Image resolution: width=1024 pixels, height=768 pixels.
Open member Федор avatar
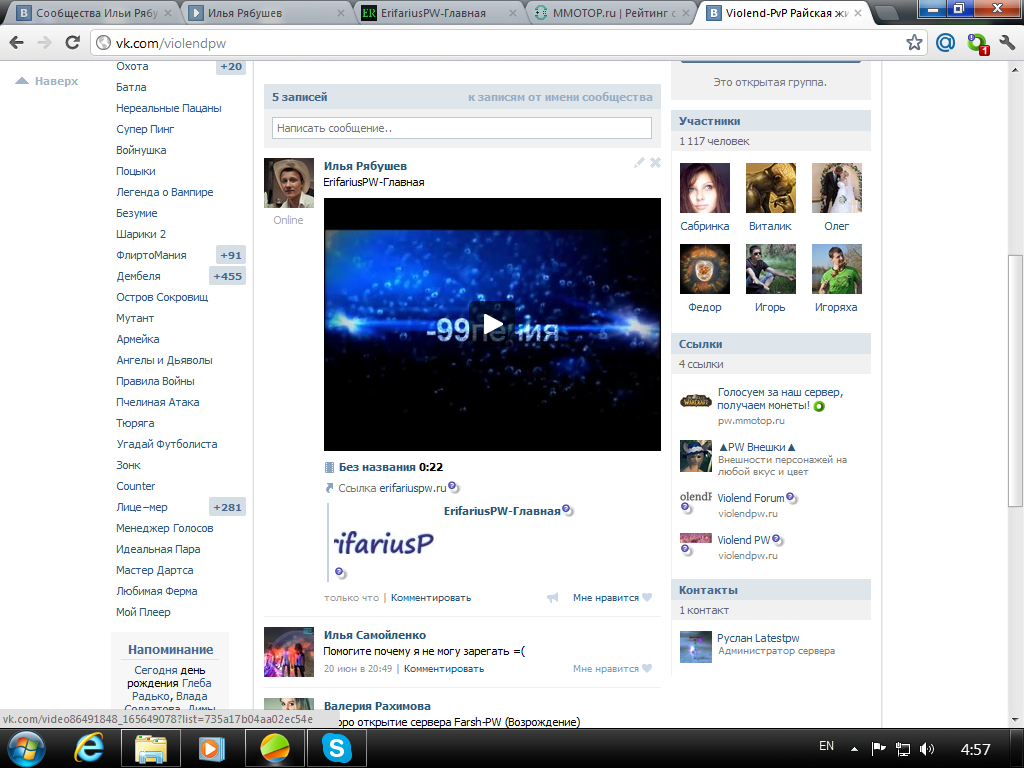[705, 269]
